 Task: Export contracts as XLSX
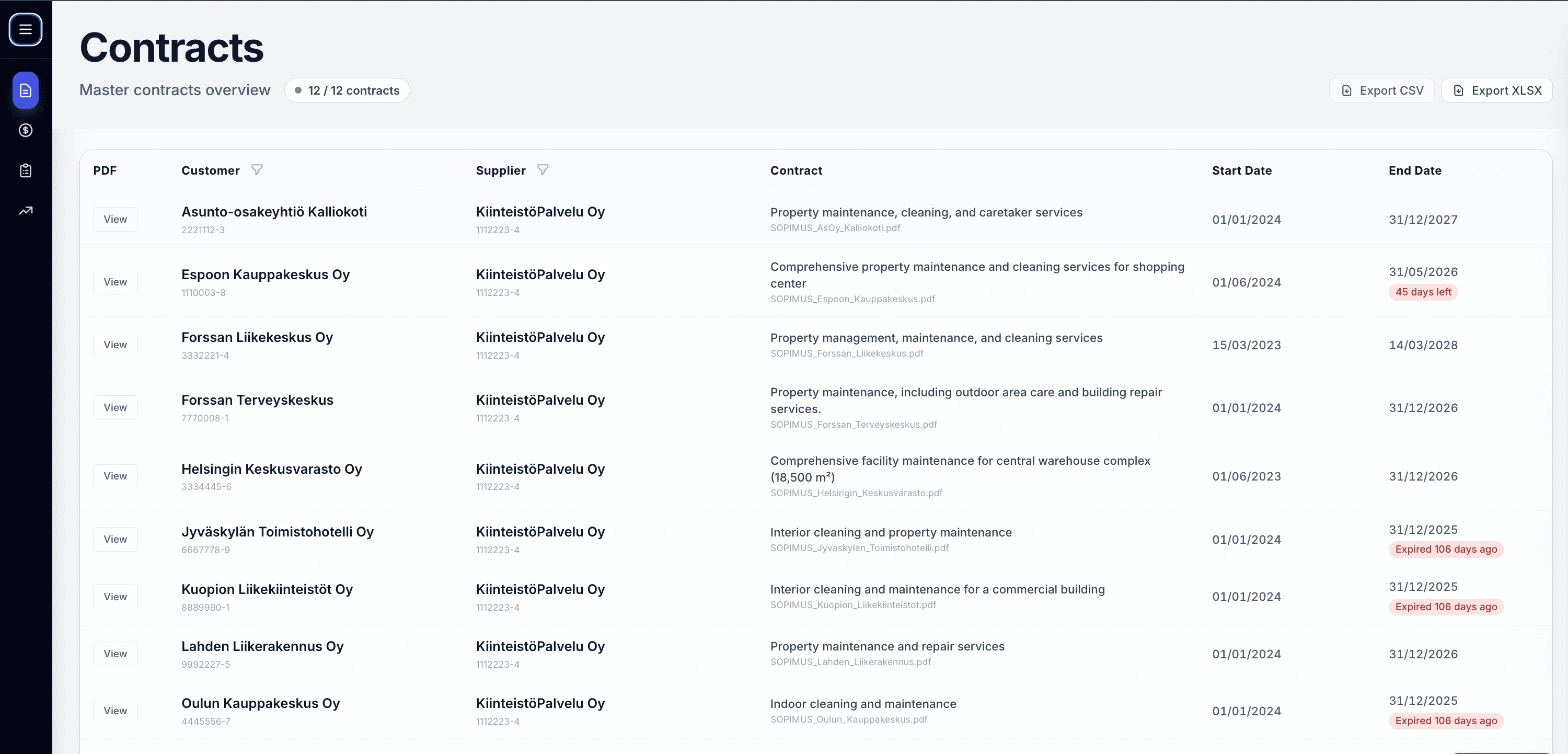click(x=1497, y=90)
